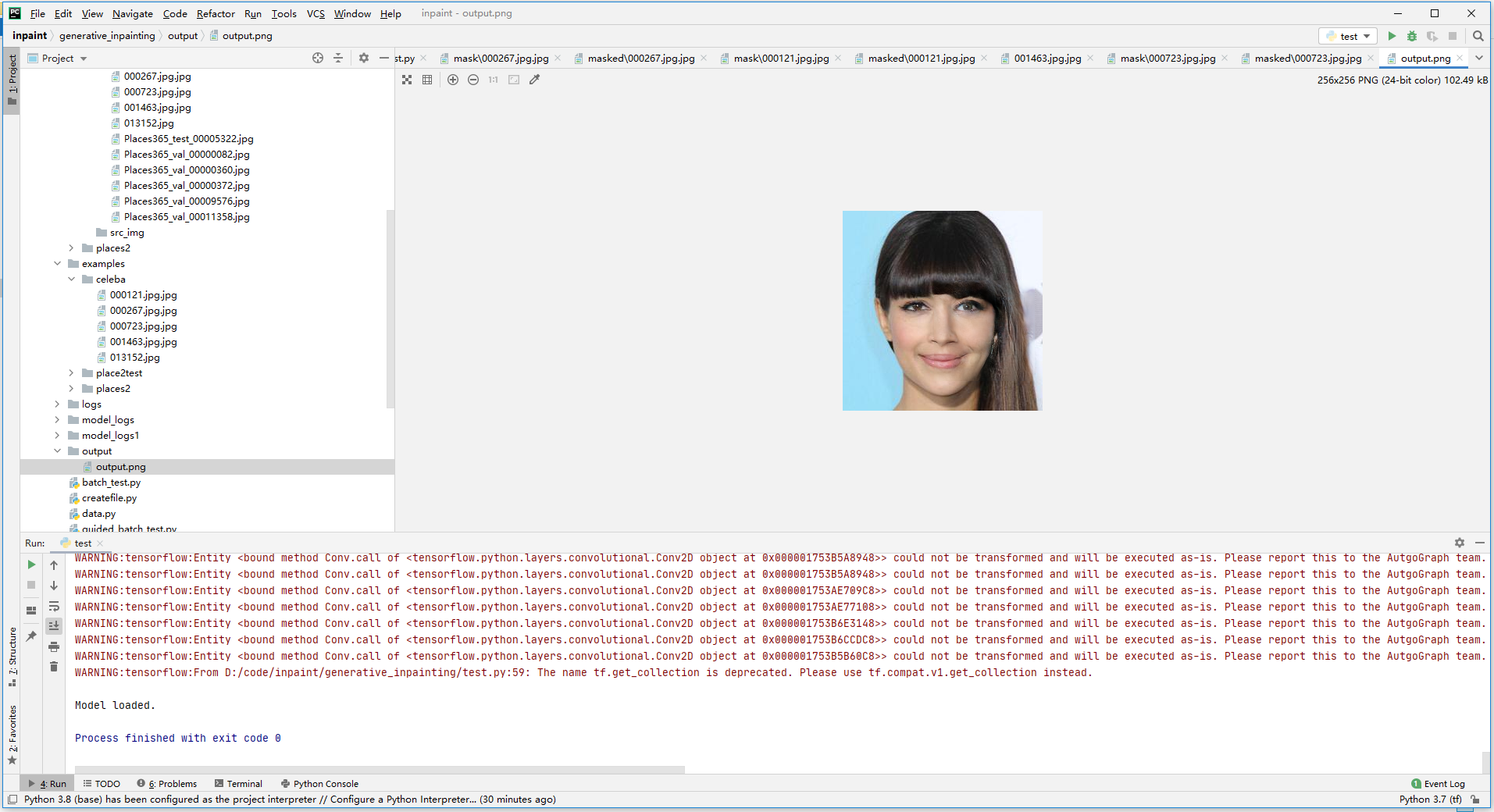This screenshot has width=1494, height=812.
Task: Click Locate file target icon in Project panel
Action: coord(318,58)
